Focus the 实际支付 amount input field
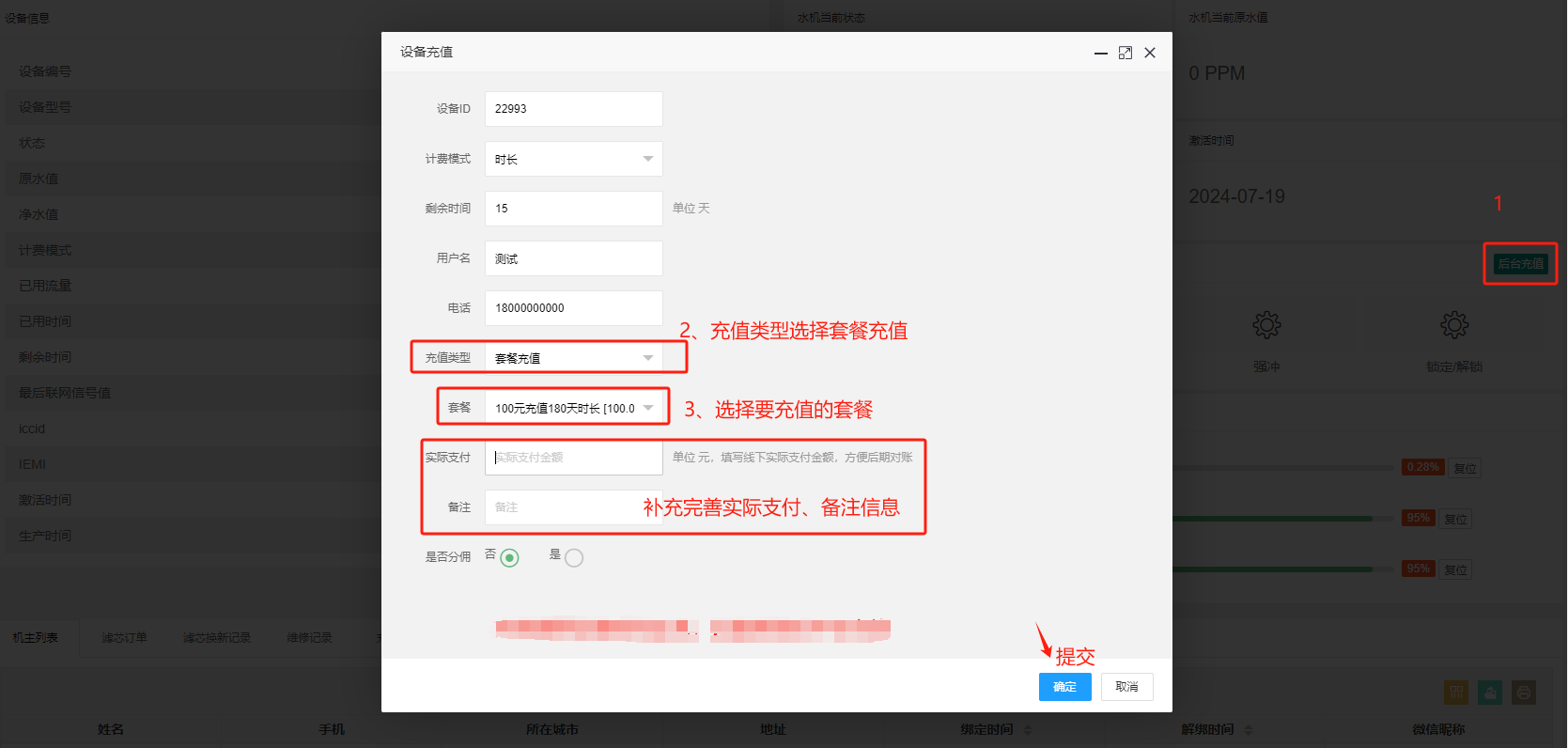The image size is (1568, 748). (x=574, y=458)
